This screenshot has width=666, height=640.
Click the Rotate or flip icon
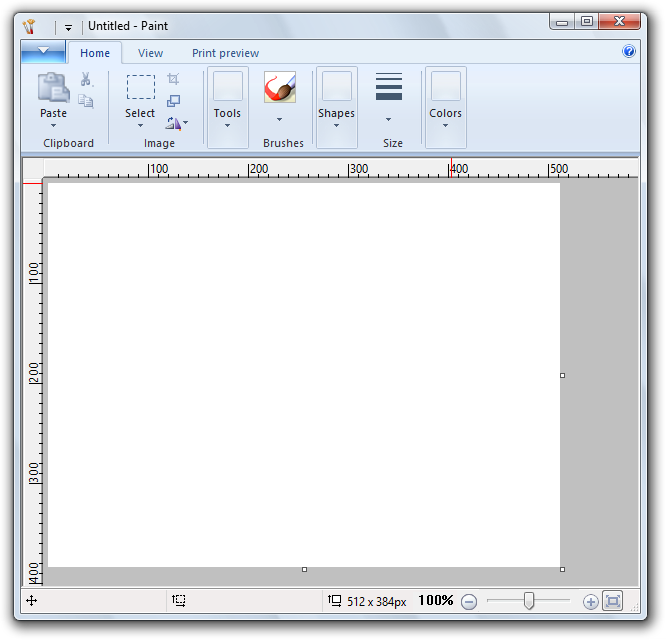(173, 123)
